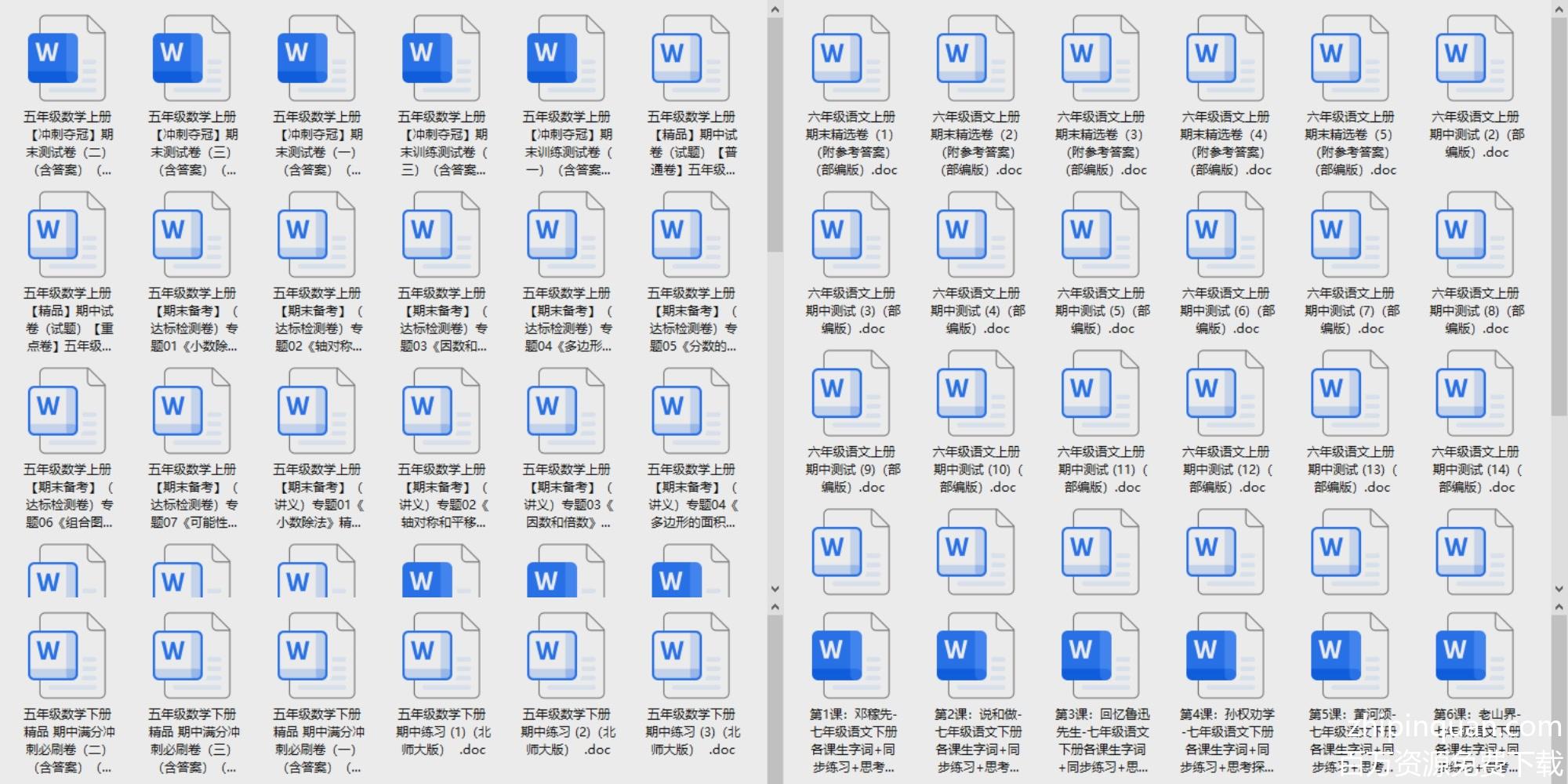Click the 【精品】期中试卷【重点卷】document icon
The image size is (1568, 784).
click(67, 234)
